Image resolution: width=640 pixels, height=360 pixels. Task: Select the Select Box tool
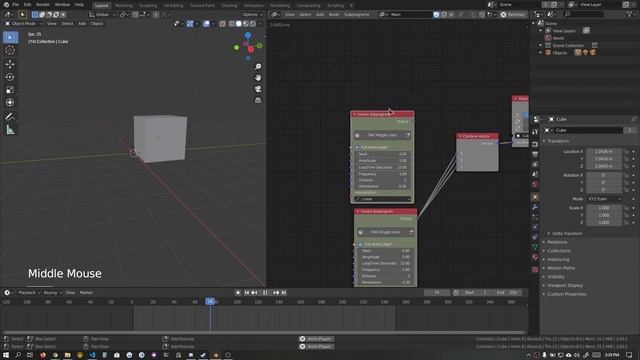coord(10,38)
